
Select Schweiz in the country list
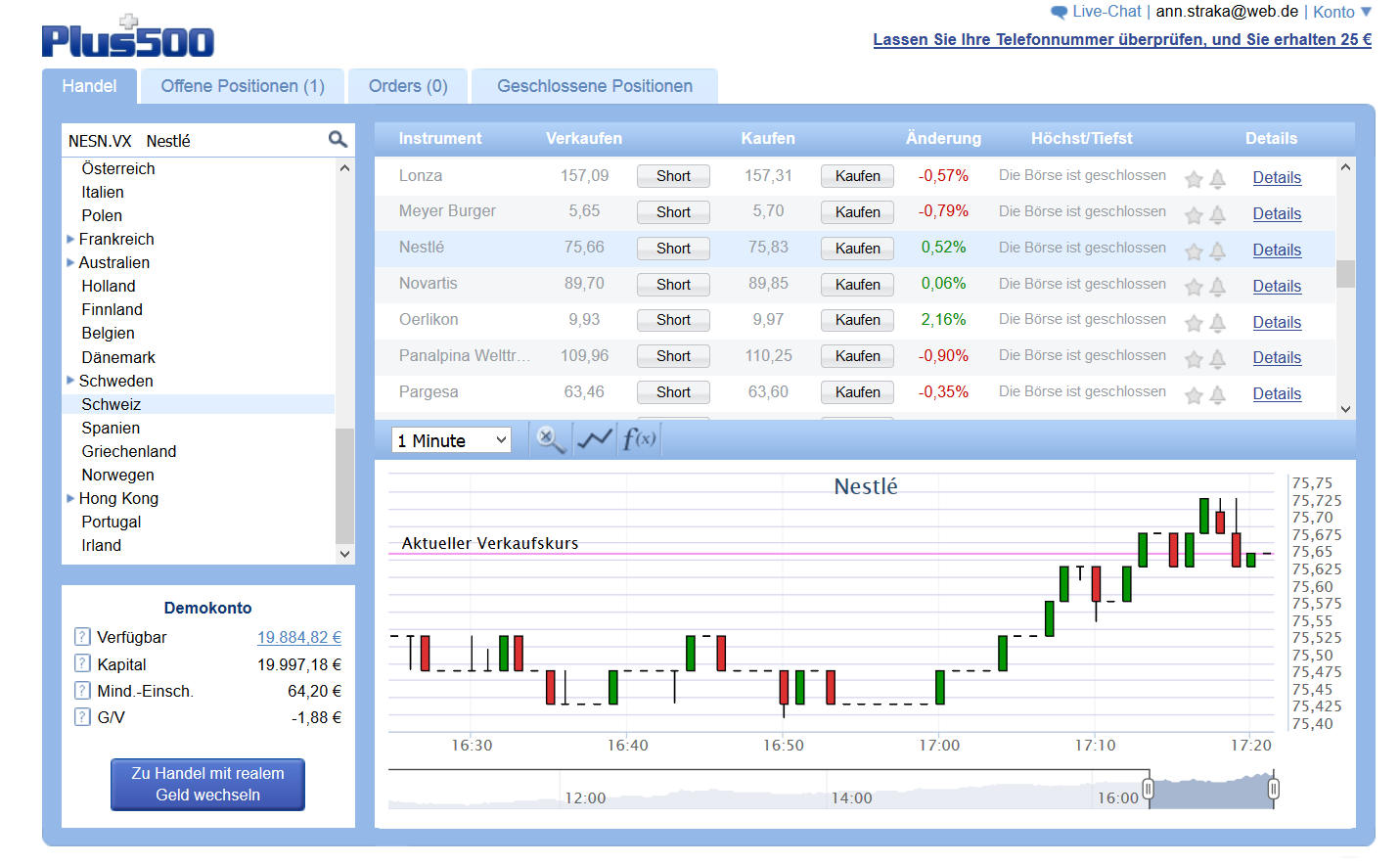199,404
